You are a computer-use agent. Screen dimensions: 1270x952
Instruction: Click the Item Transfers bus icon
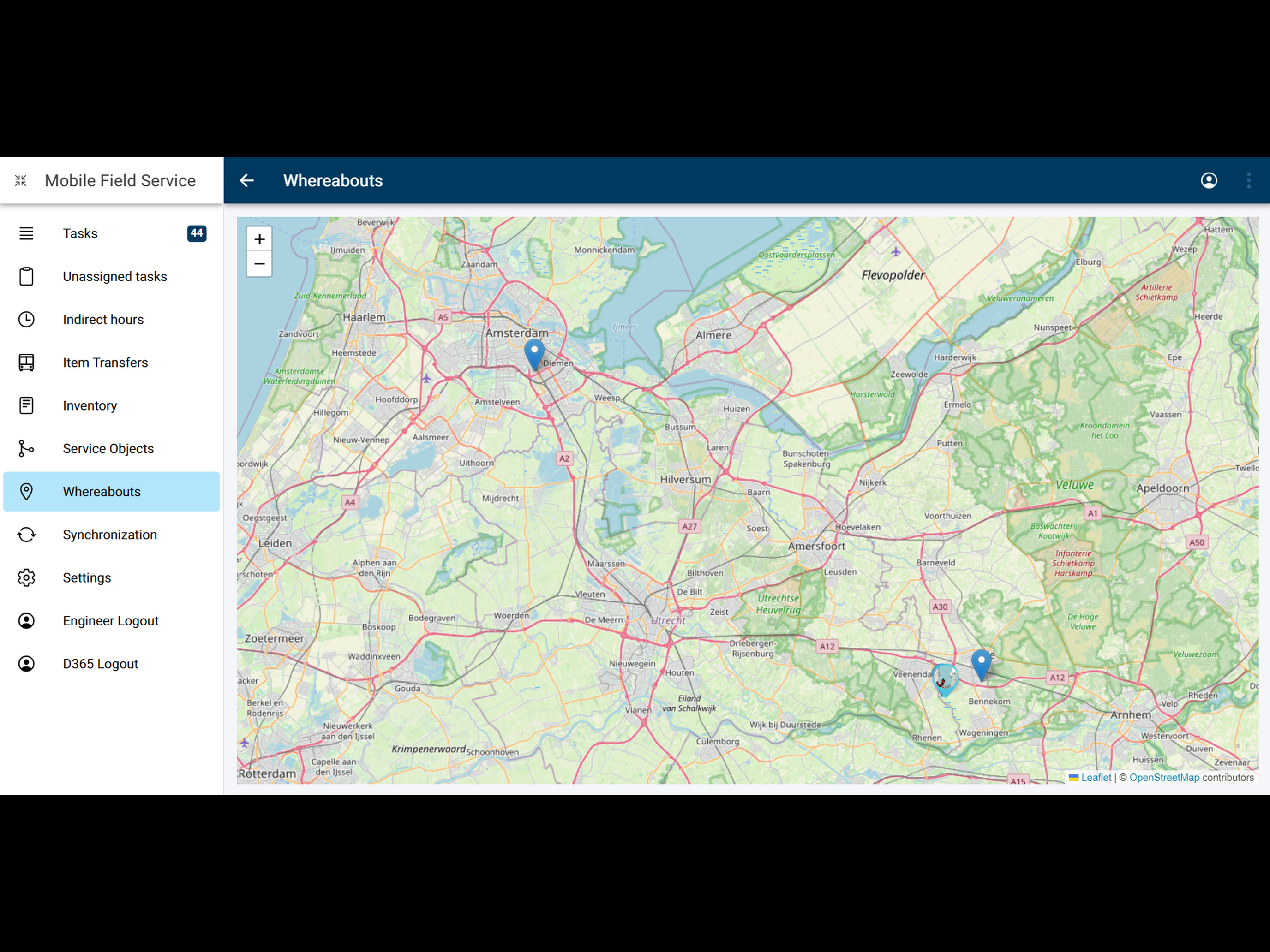pos(26,363)
